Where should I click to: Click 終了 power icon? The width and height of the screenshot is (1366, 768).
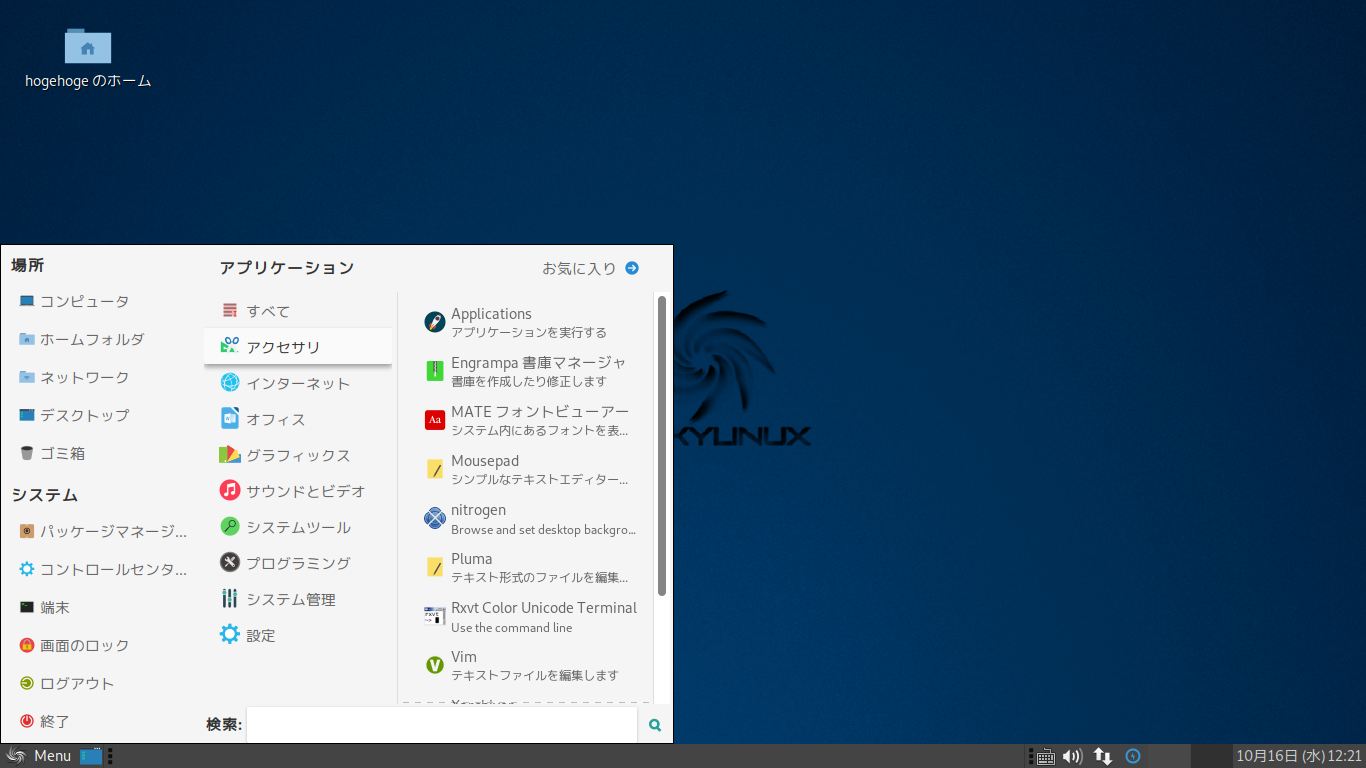click(27, 721)
